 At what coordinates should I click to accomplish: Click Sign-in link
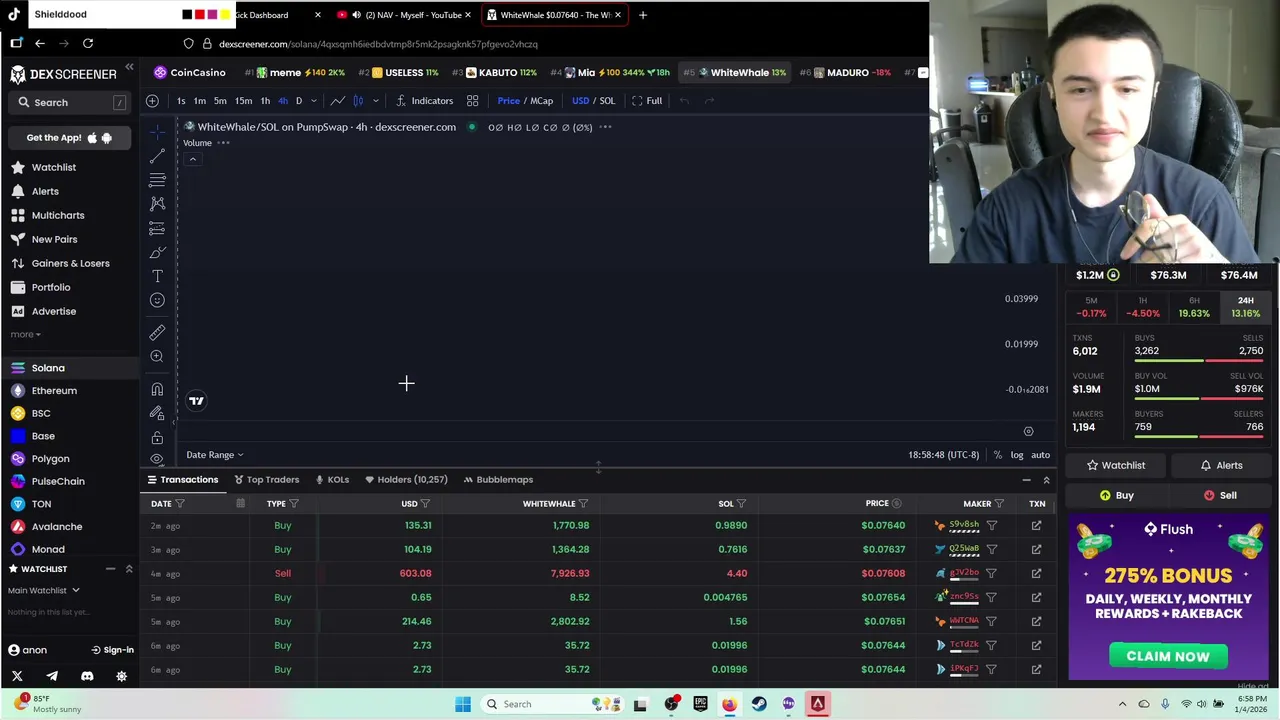tap(112, 650)
